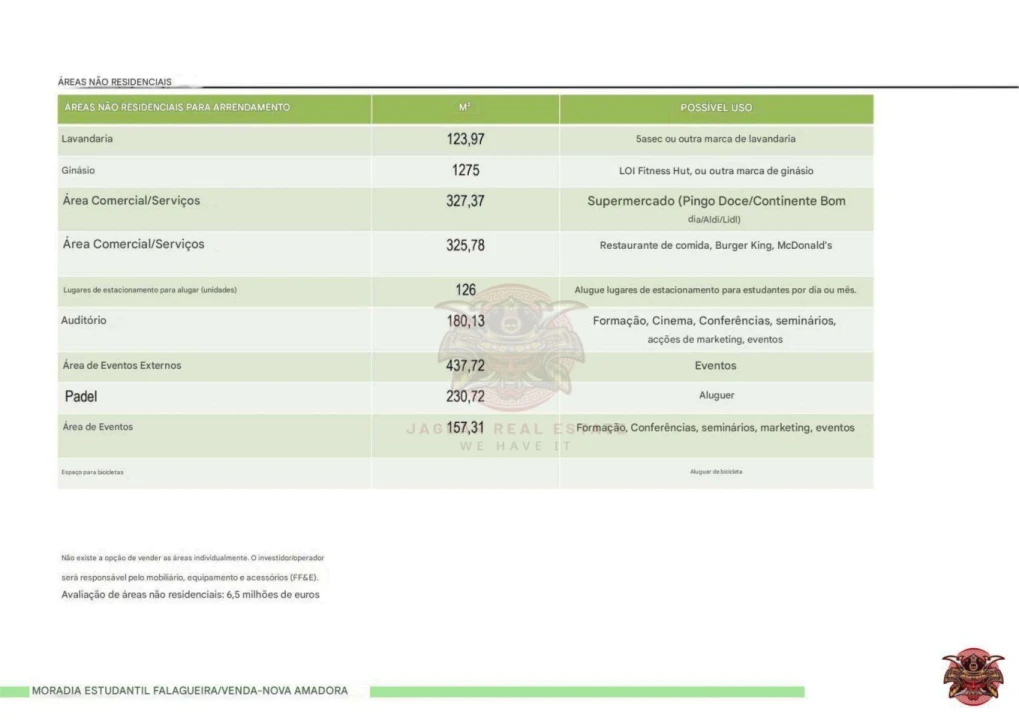The image size is (1019, 720).
Task: Select the Padel row label
Action: point(81,397)
